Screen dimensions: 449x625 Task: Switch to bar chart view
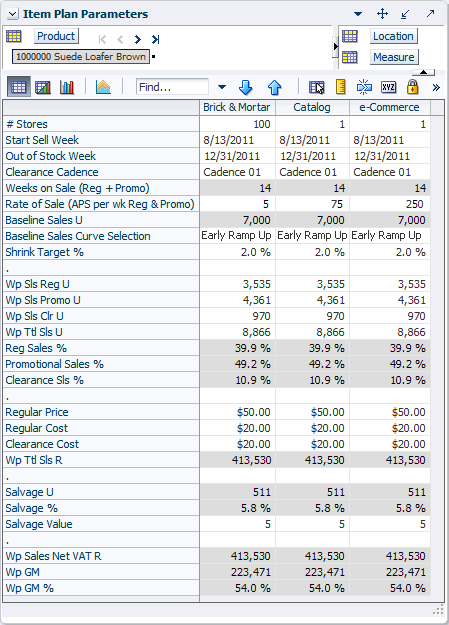(x=67, y=87)
